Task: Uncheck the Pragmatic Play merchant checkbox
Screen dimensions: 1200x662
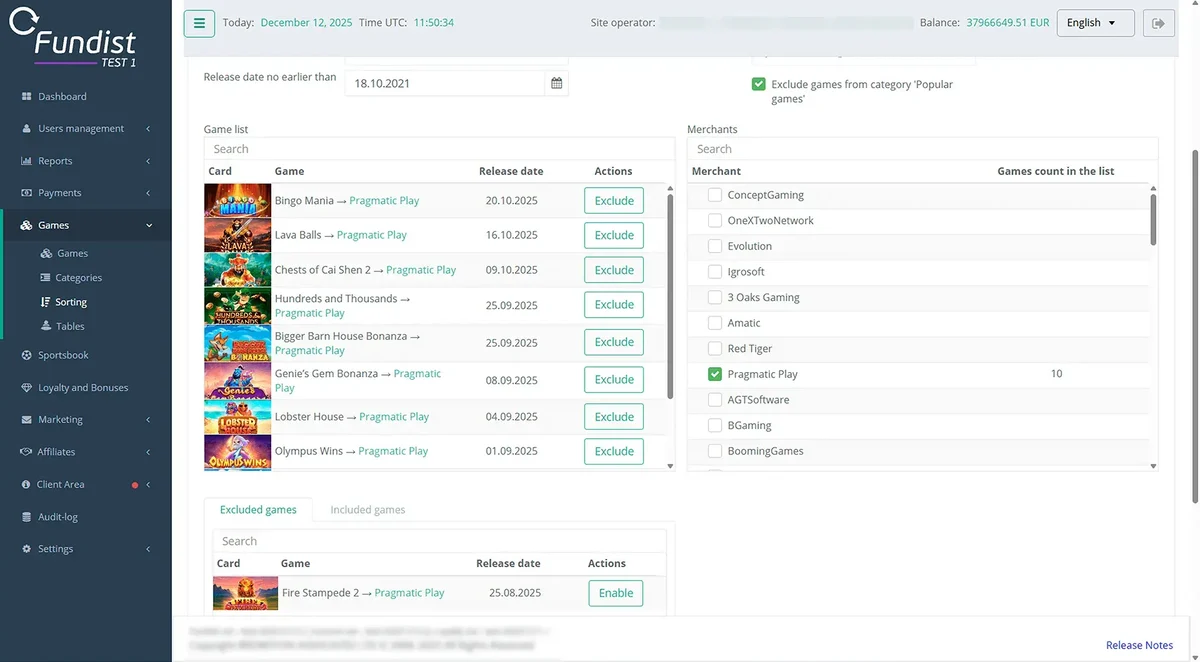Action: [715, 374]
